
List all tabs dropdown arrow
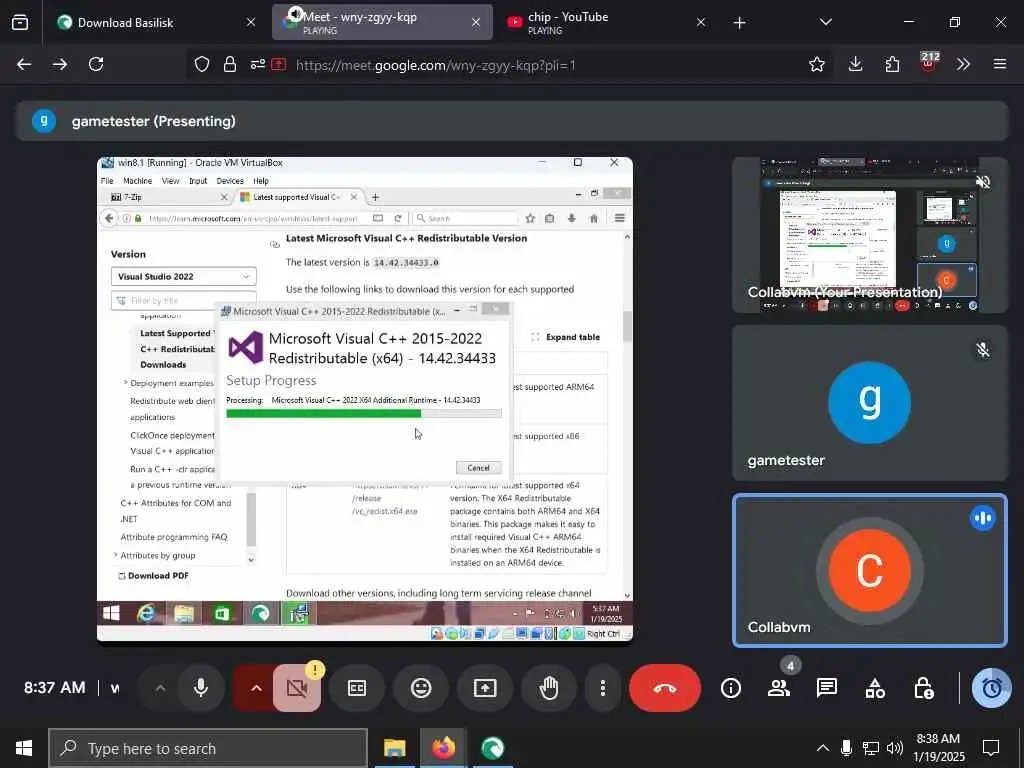point(825,22)
